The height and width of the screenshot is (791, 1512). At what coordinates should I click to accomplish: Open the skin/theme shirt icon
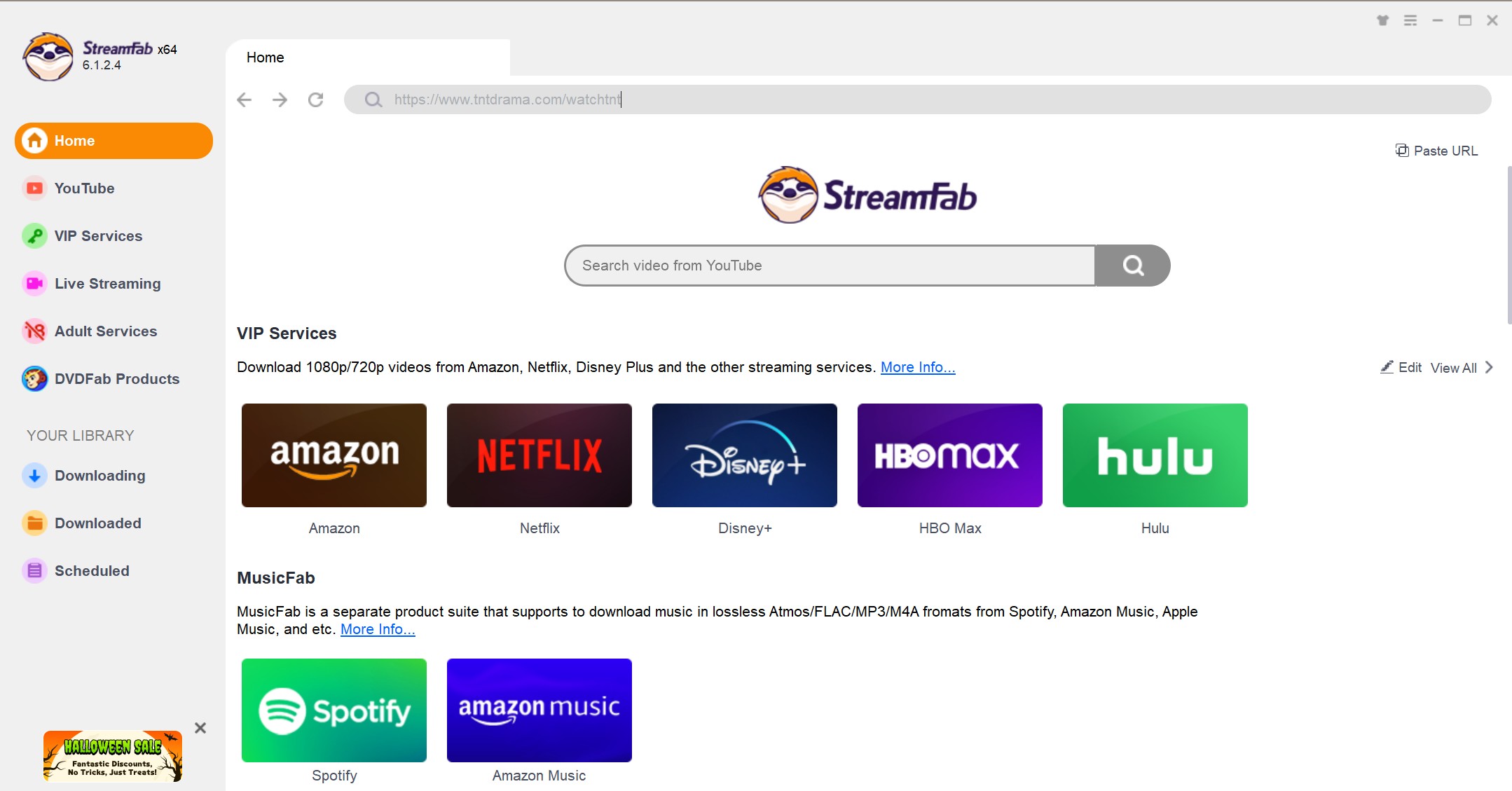pyautogui.click(x=1382, y=20)
